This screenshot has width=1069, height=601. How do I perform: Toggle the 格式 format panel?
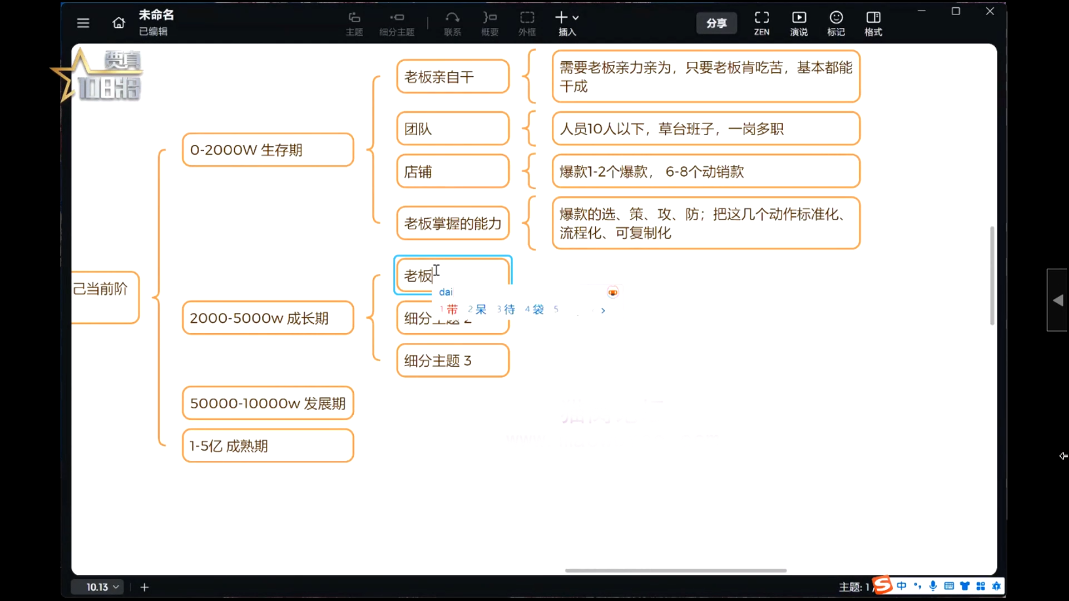(873, 23)
